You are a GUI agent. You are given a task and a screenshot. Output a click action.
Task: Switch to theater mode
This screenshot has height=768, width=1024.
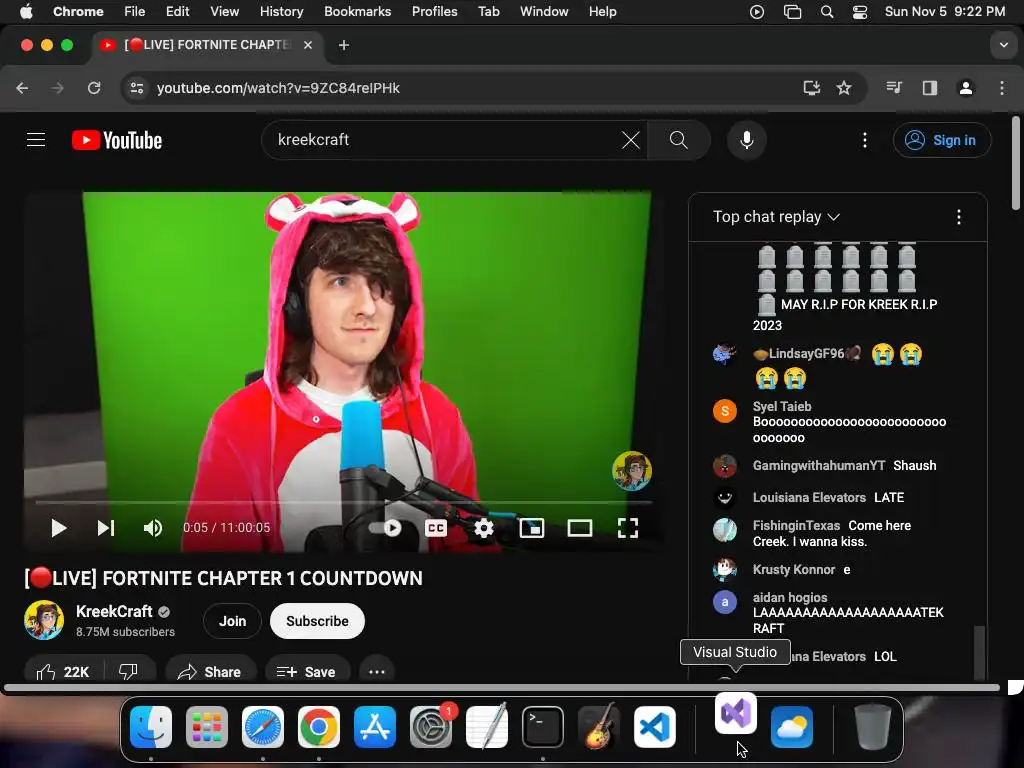coord(579,528)
